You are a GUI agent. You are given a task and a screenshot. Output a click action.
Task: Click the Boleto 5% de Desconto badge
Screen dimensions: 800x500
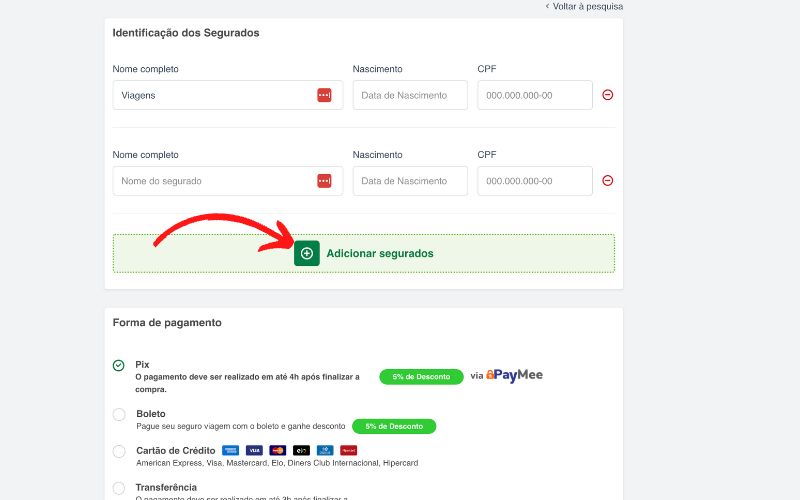pos(394,426)
